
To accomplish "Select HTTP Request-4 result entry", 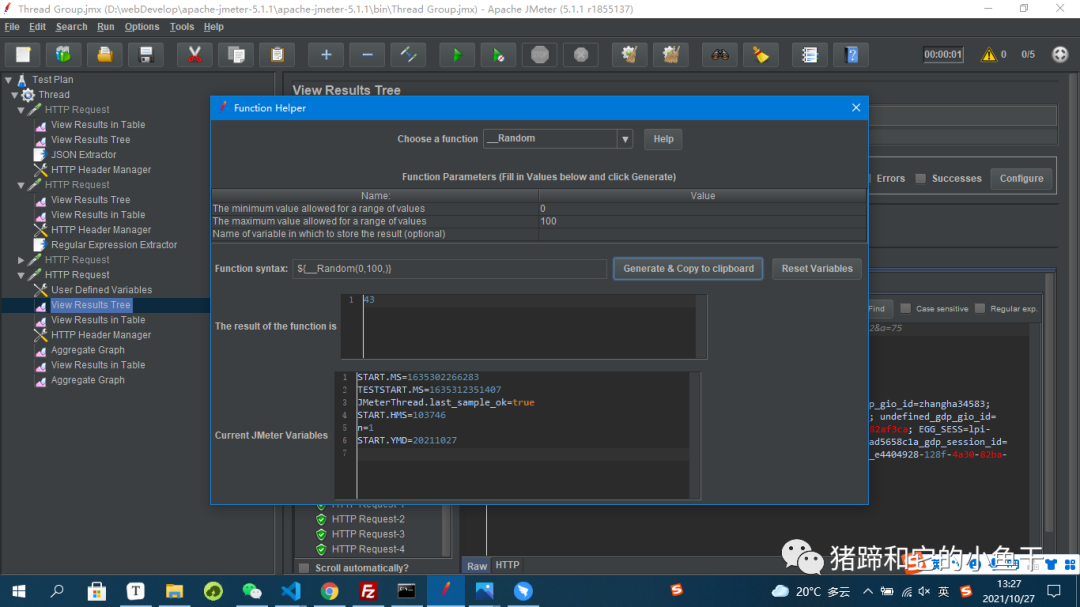I will (x=368, y=550).
